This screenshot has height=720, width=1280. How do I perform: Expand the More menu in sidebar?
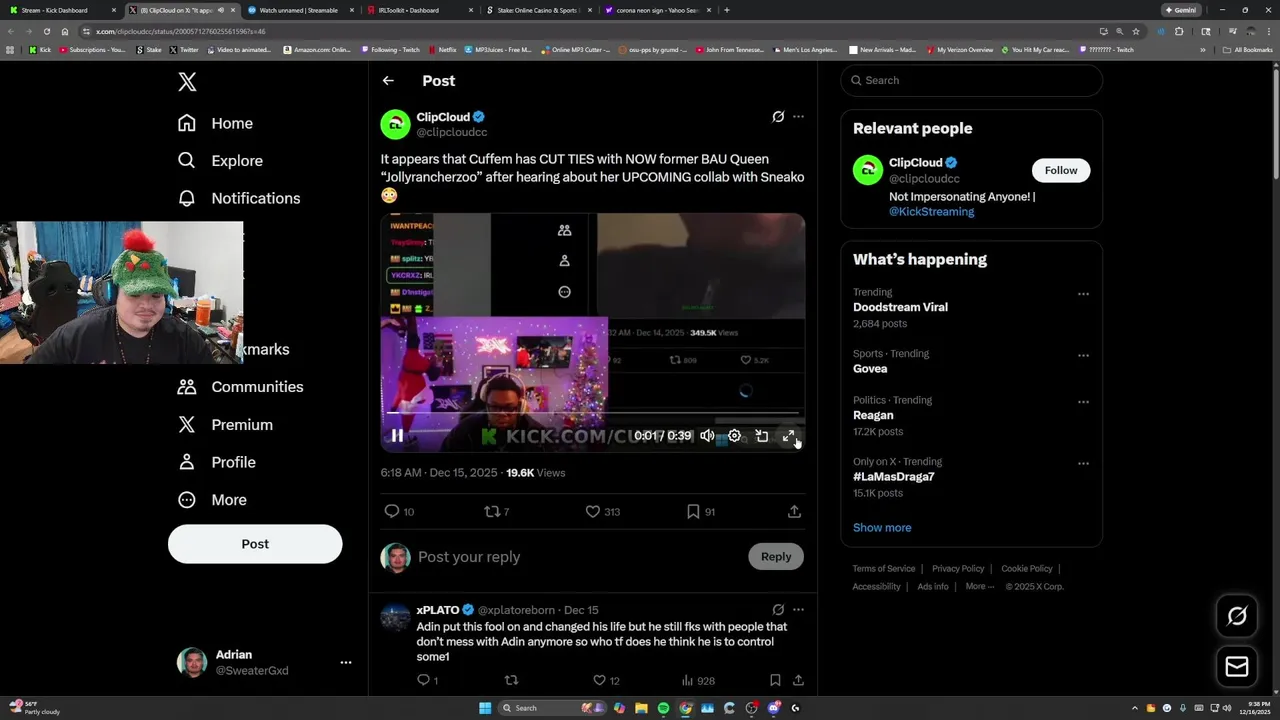pos(212,500)
